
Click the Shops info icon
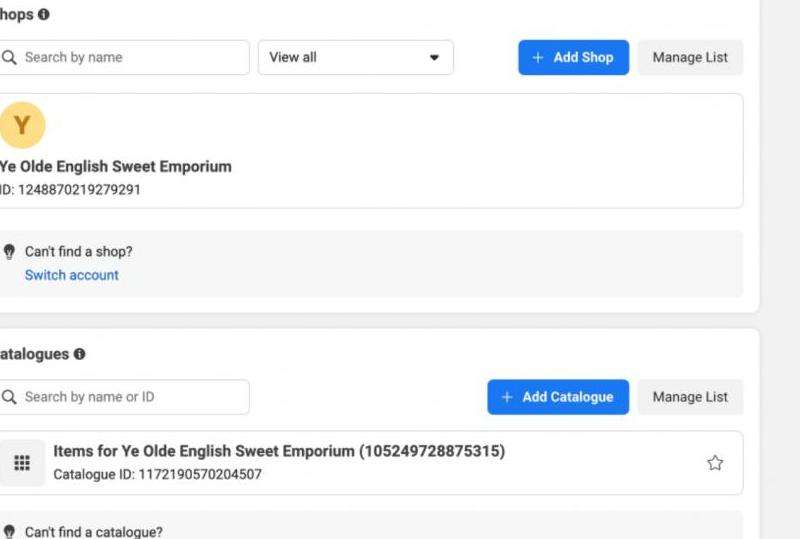44,16
